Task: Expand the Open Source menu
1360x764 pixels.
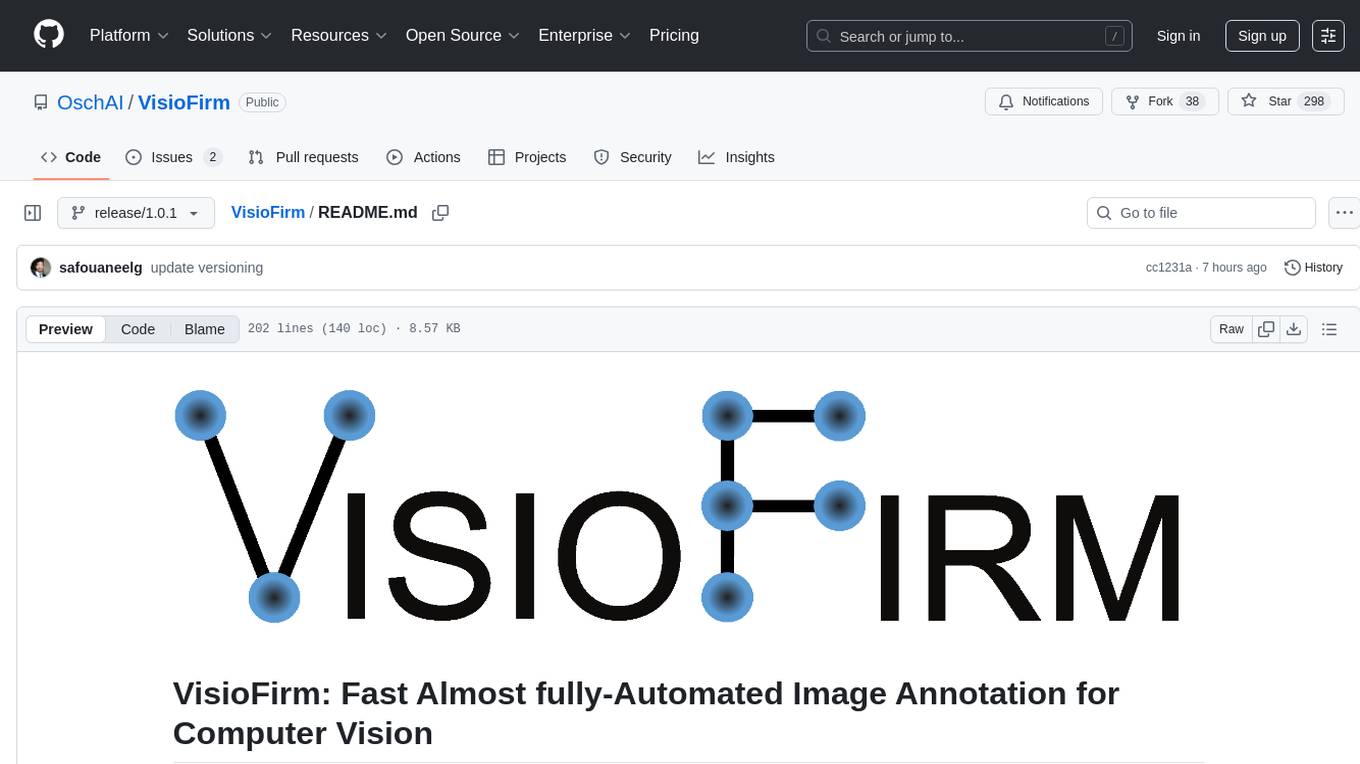Action: point(462,35)
